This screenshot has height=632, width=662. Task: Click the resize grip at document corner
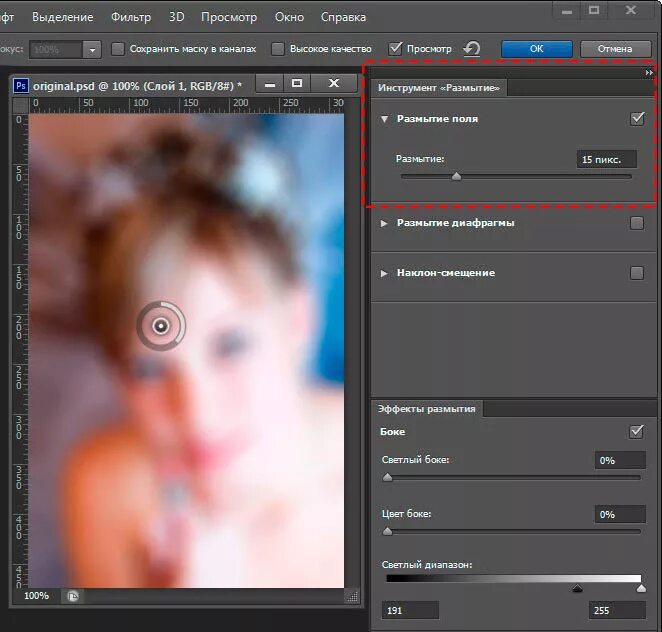pyautogui.click(x=351, y=596)
